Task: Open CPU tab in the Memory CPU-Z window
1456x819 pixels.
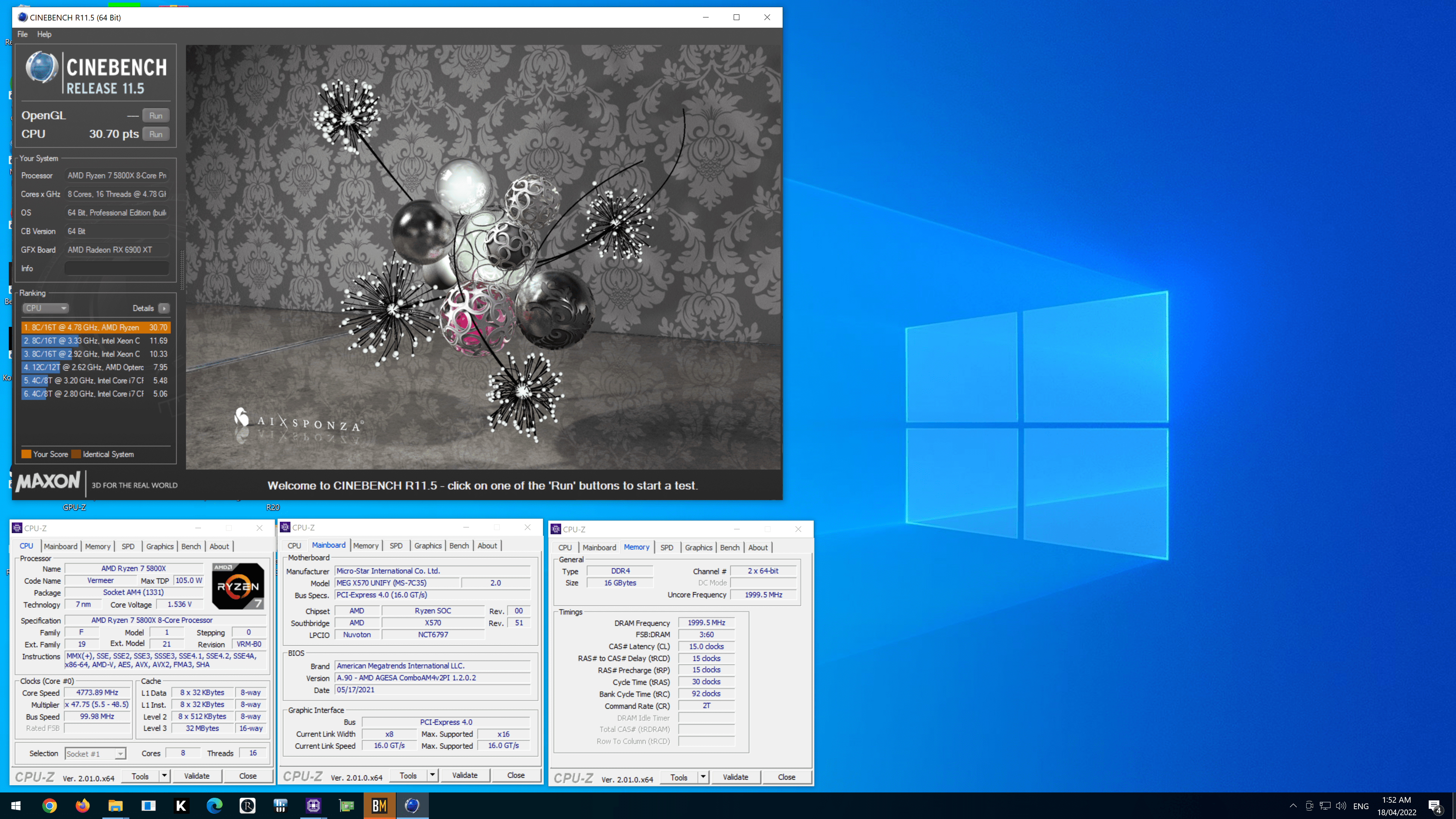Action: click(565, 547)
